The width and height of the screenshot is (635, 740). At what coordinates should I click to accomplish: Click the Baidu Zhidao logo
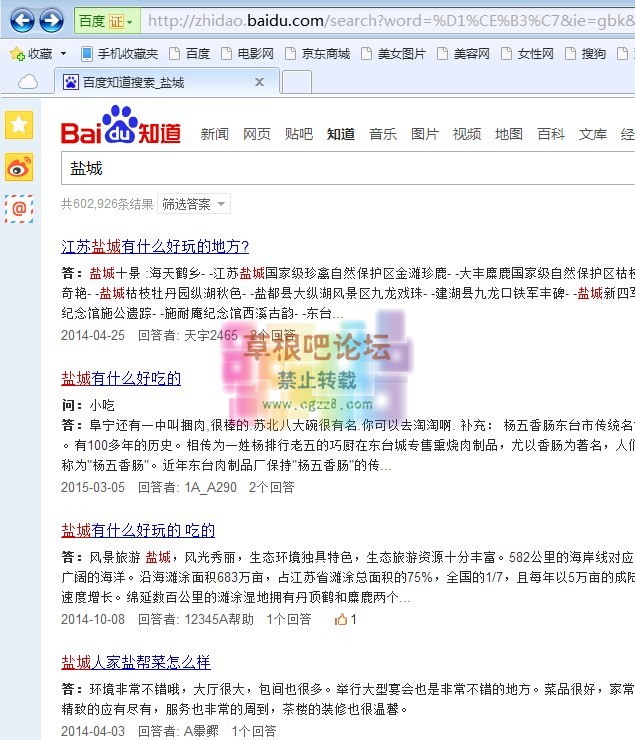121,128
